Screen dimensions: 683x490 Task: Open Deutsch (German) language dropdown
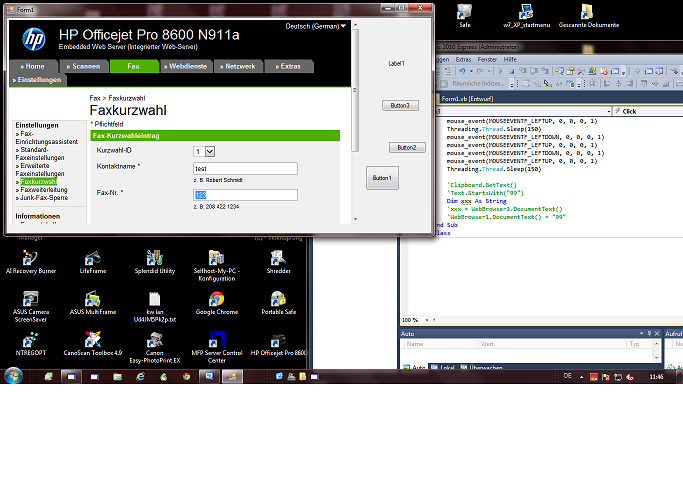tap(315, 26)
